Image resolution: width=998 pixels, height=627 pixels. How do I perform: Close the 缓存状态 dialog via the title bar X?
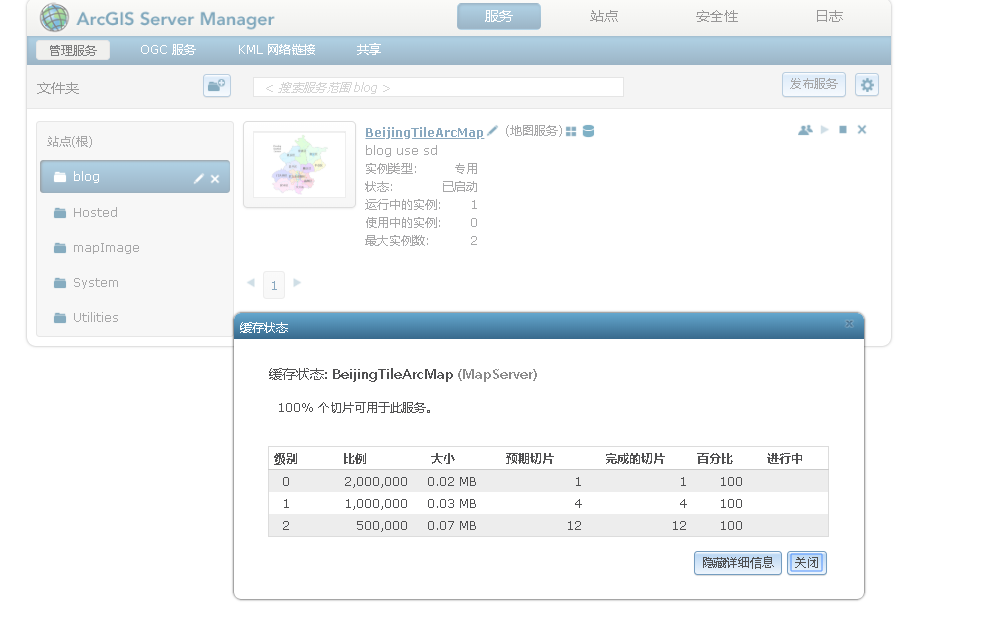tap(849, 324)
